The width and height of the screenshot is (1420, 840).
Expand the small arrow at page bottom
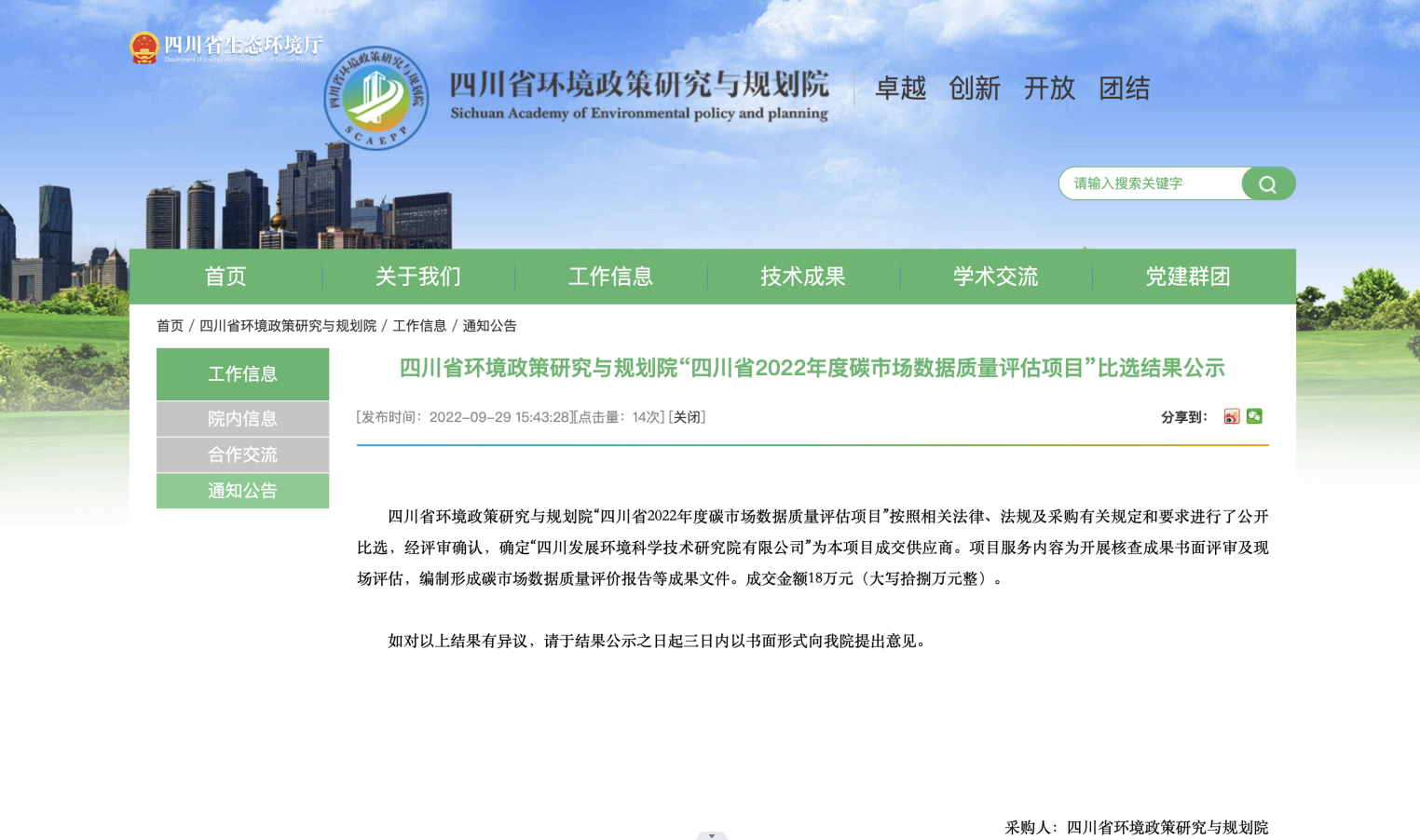tap(711, 835)
